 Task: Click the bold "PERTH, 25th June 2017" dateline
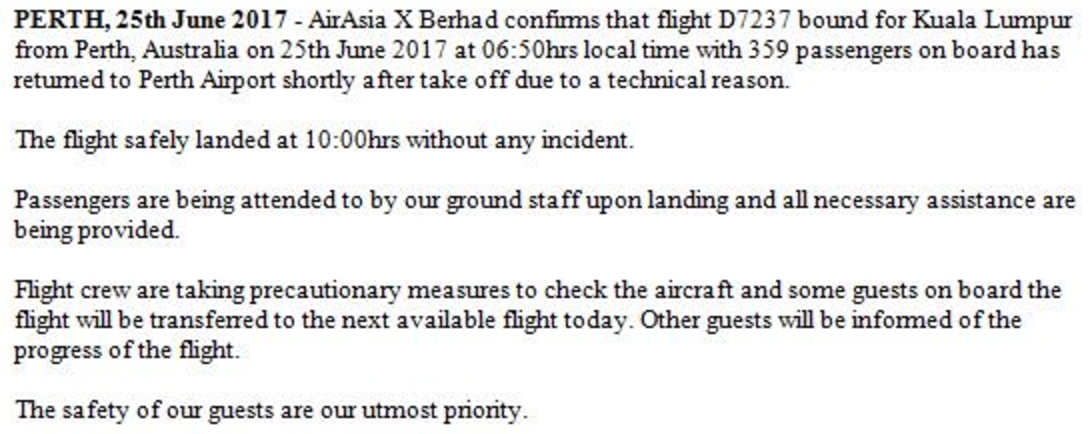coord(150,21)
